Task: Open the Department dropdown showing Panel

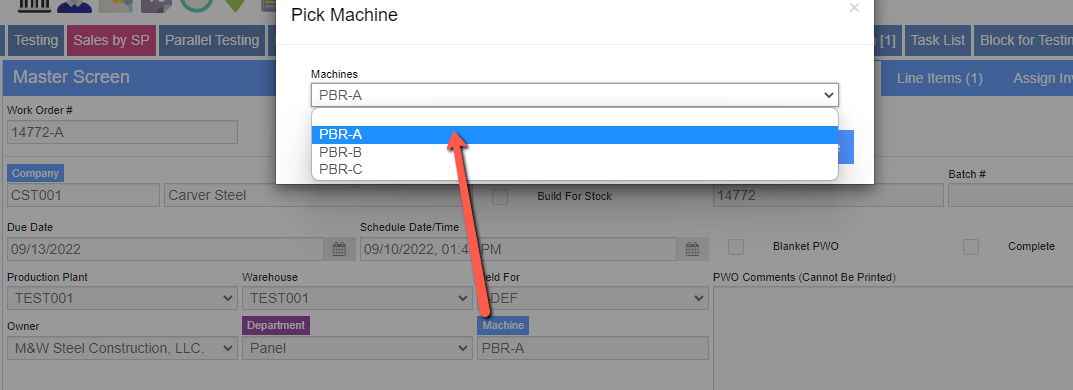Action: click(357, 348)
